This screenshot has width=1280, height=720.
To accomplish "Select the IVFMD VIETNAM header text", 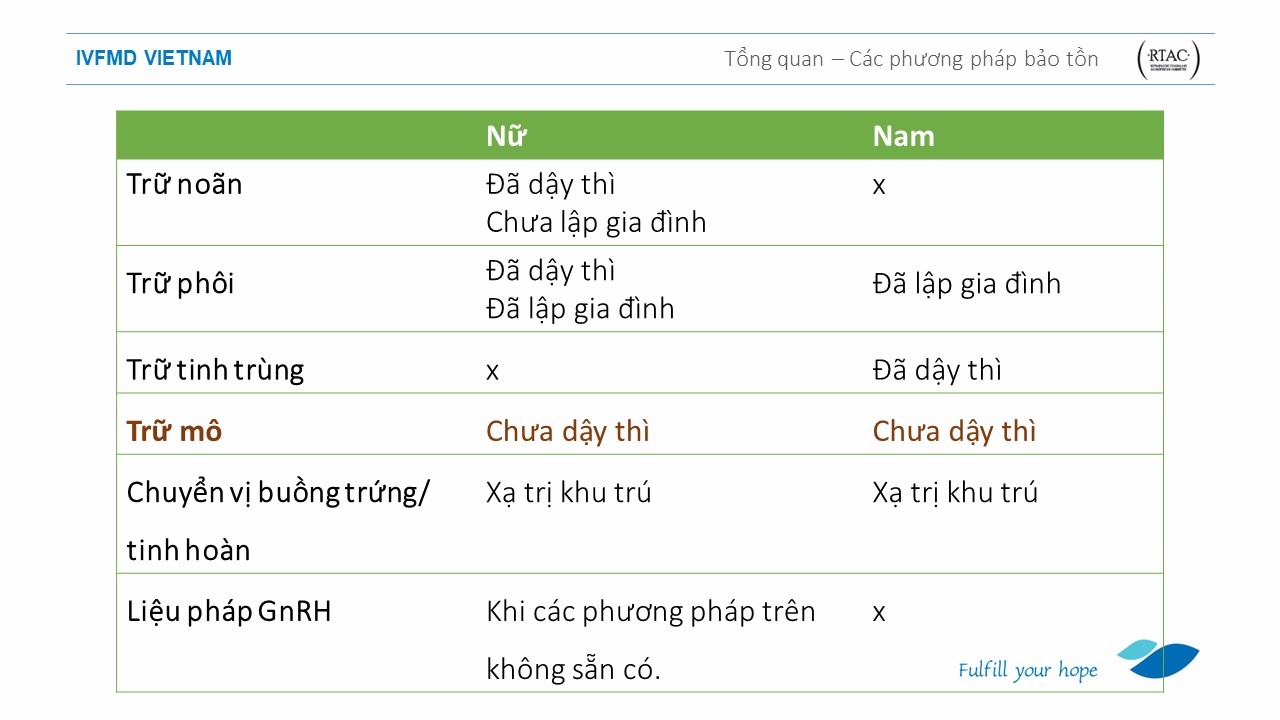I will point(154,59).
